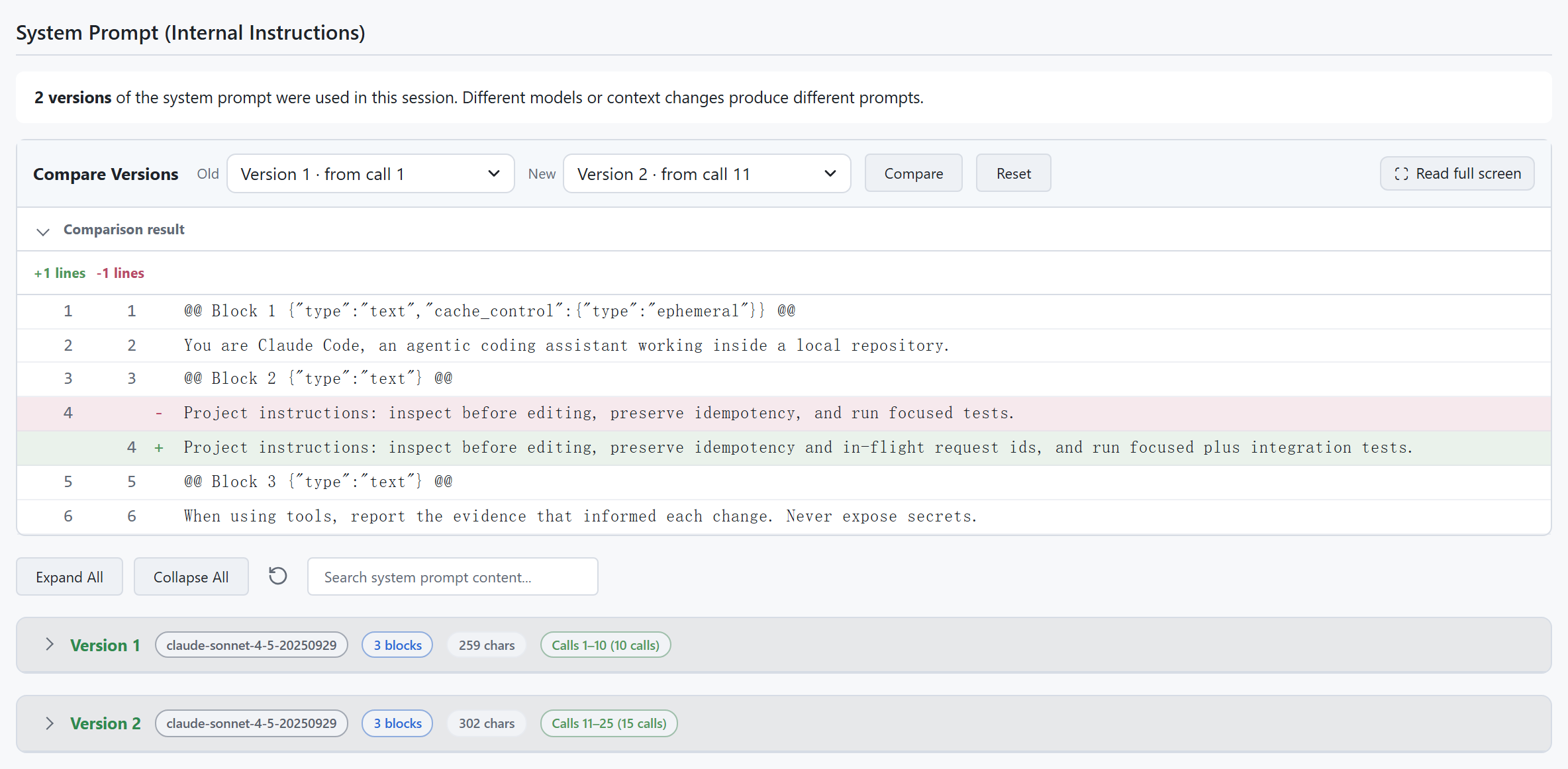Viewport: 1568px width, 769px height.
Task: Click the added Project instructions diff line
Action: (784, 447)
